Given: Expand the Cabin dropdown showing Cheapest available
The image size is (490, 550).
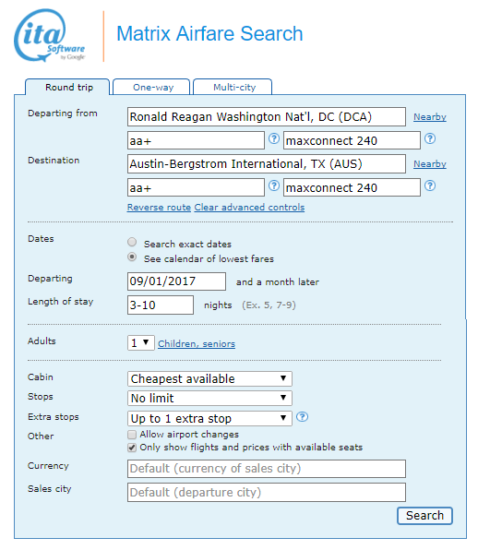Looking at the screenshot, I should point(209,379).
